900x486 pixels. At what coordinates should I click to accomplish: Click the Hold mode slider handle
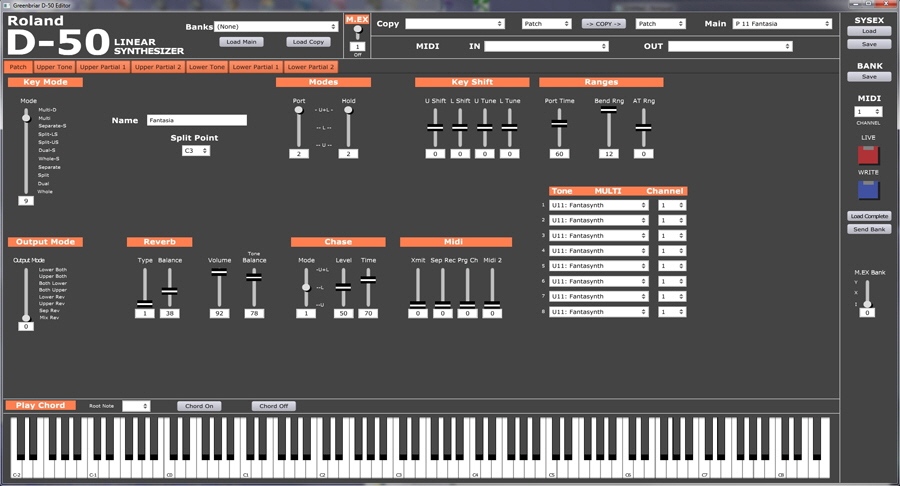[x=348, y=110]
